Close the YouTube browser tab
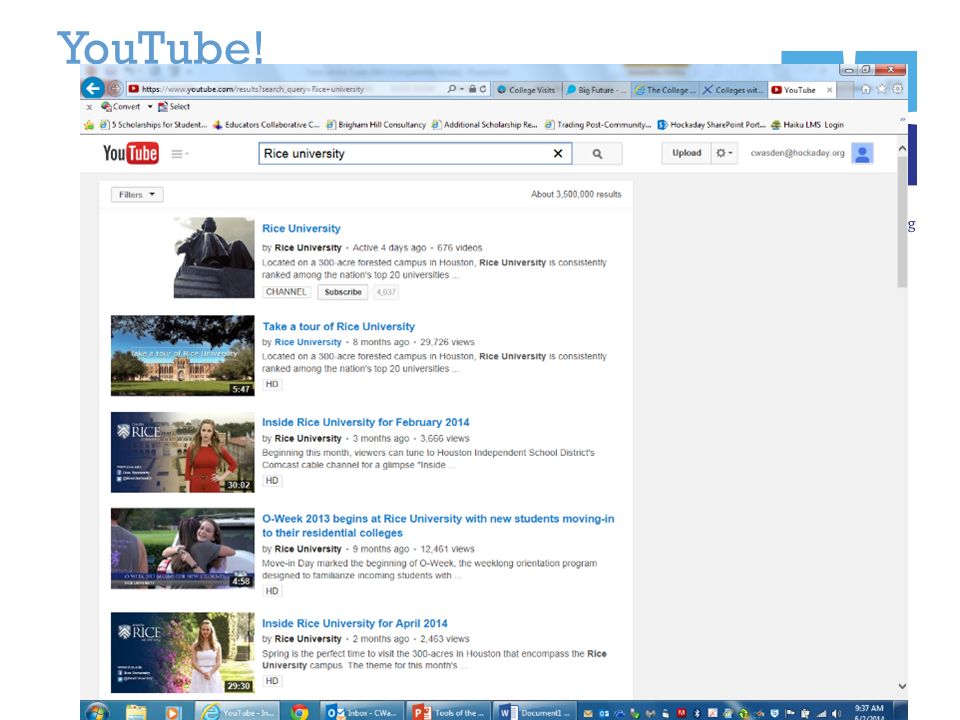Image resolution: width=960 pixels, height=720 pixels. [830, 89]
